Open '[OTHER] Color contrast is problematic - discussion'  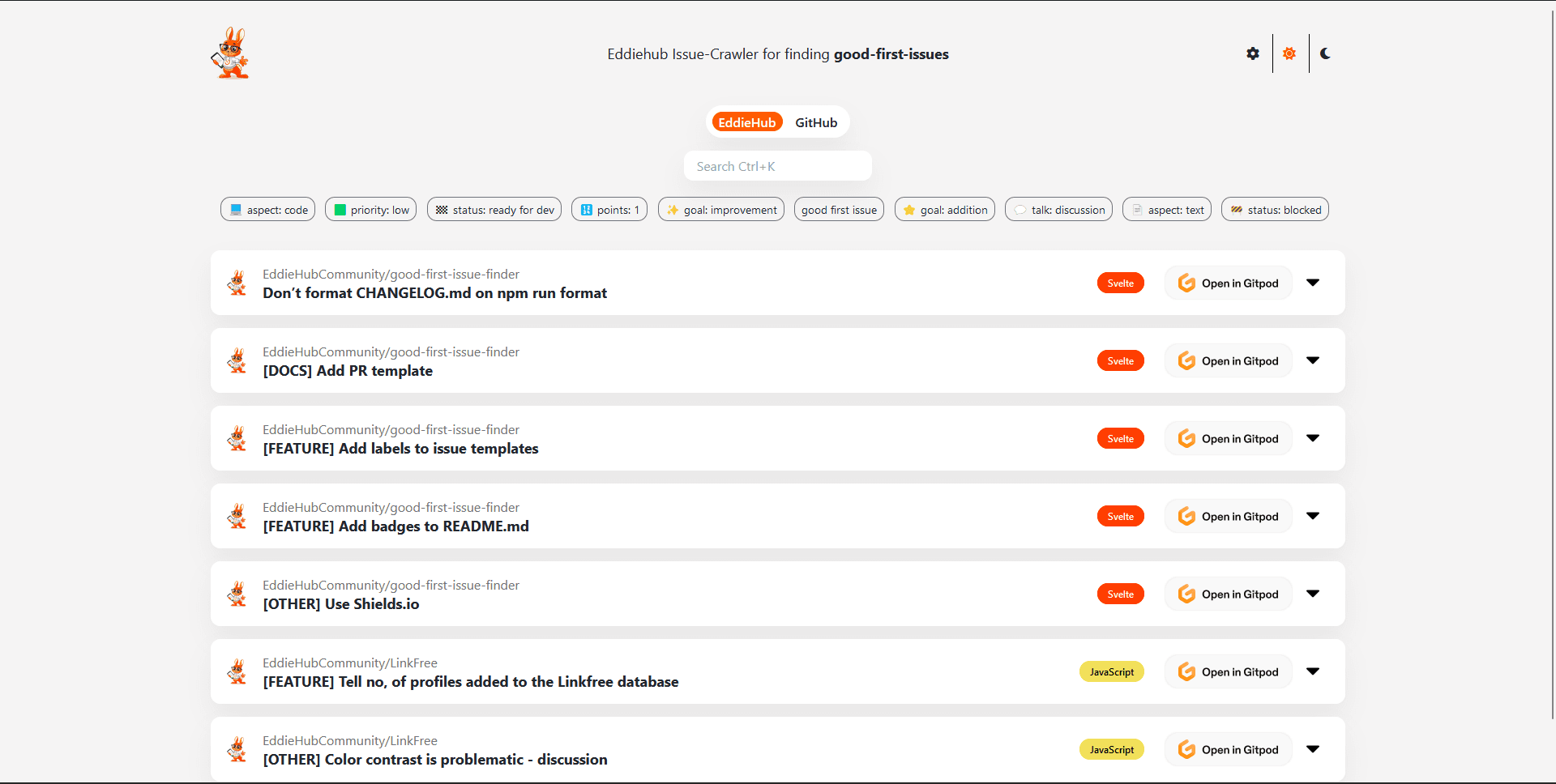[435, 760]
